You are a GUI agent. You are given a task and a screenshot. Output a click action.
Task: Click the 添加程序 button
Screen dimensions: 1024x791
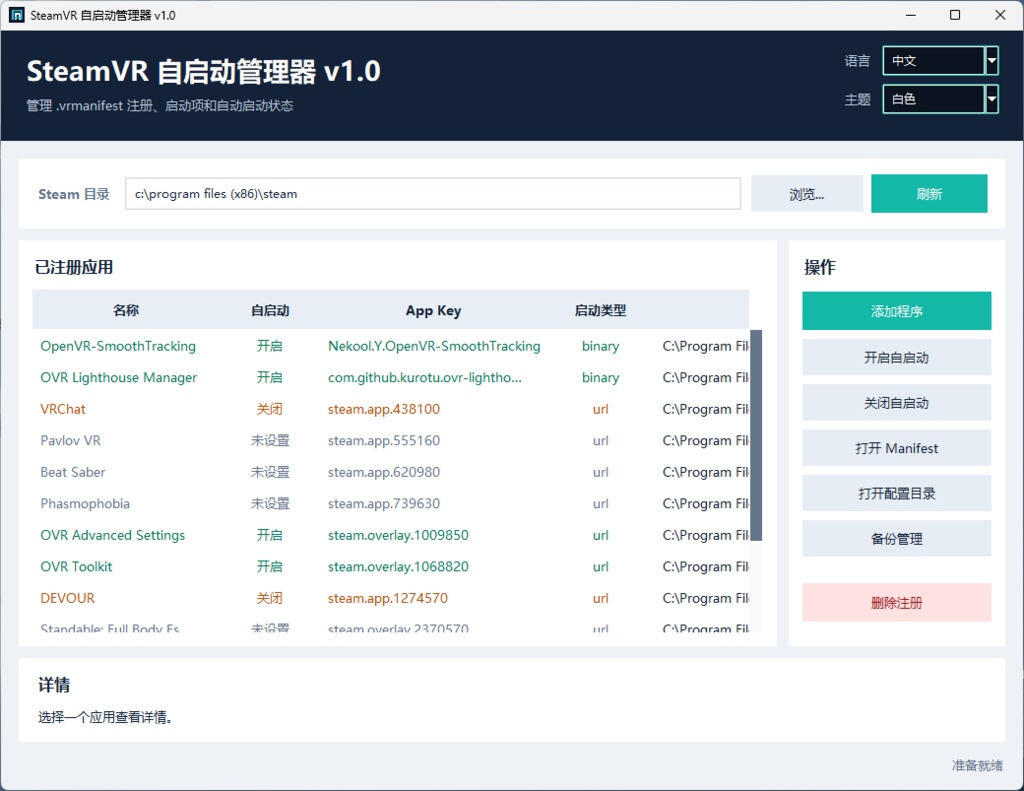897,311
